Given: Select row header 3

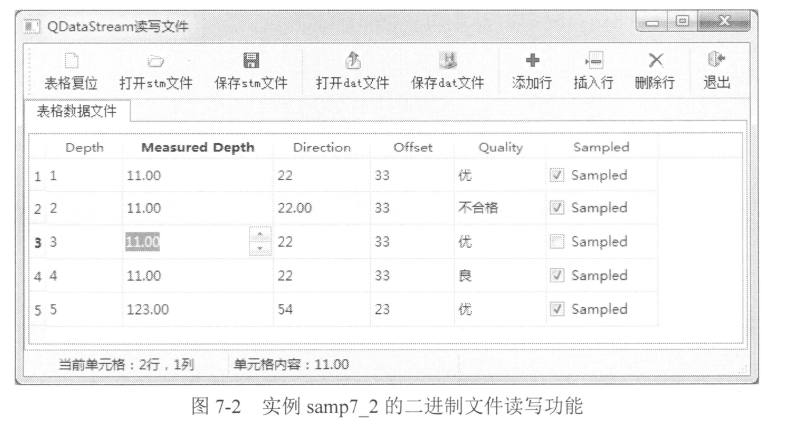Looking at the screenshot, I should (x=38, y=242).
